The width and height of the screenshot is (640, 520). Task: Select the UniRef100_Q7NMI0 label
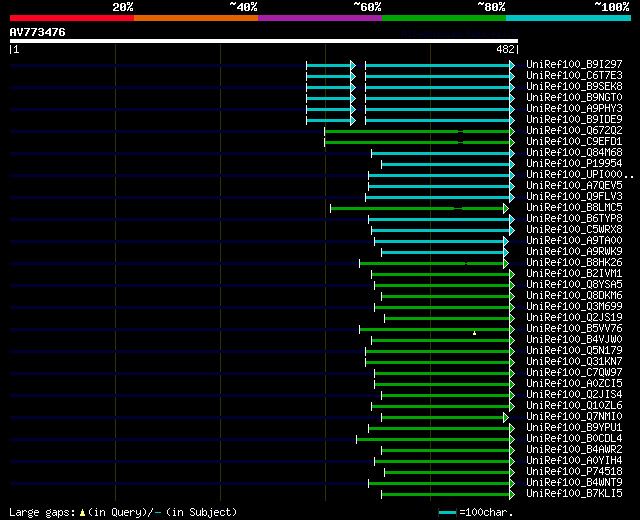click(574, 417)
